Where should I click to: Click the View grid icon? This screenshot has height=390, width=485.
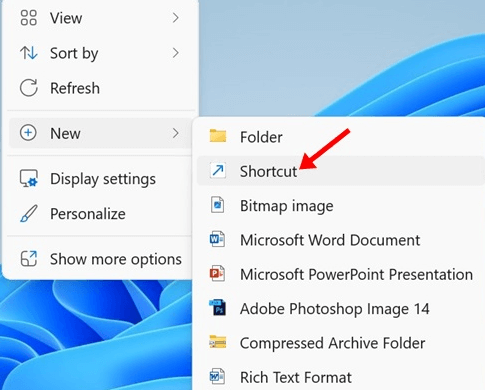(x=28, y=18)
